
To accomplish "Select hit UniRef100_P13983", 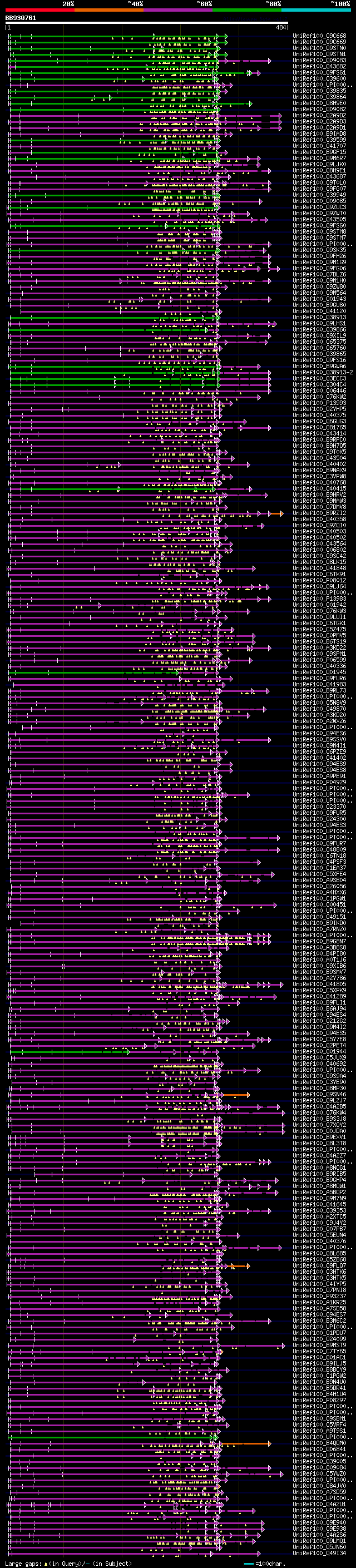I will click(x=319, y=599).
